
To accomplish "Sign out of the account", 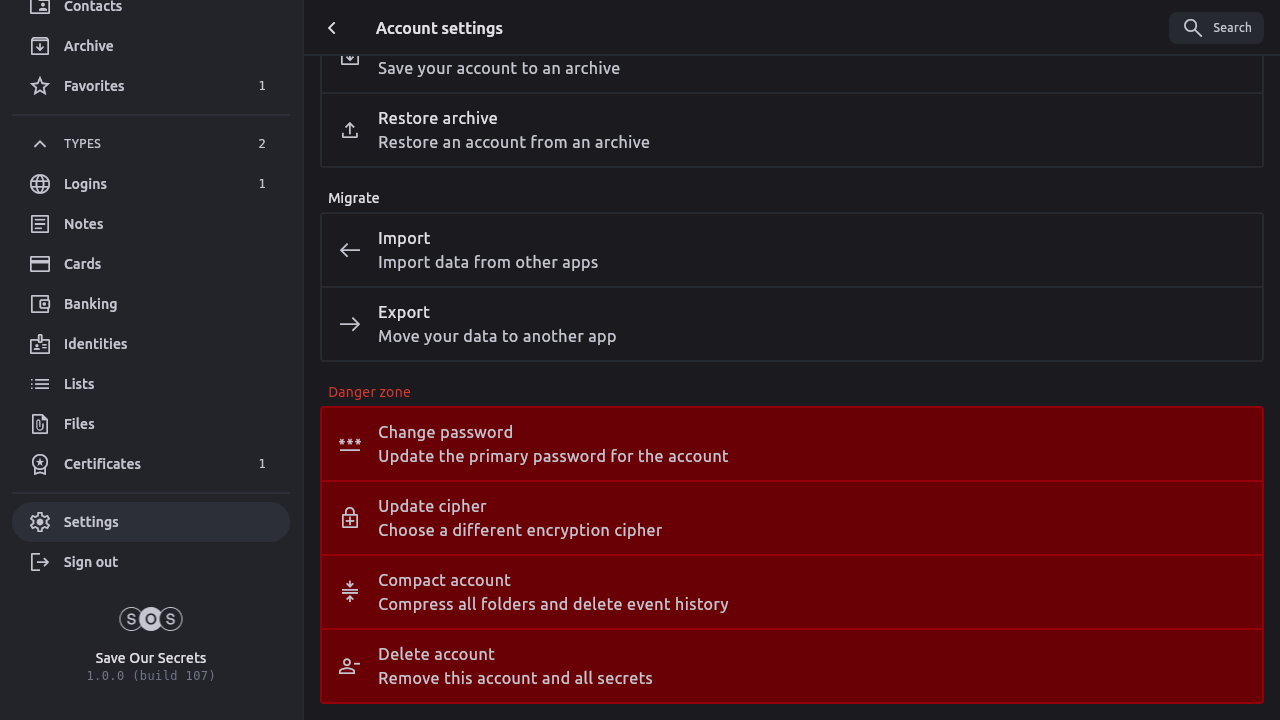I will pyautogui.click(x=91, y=562).
